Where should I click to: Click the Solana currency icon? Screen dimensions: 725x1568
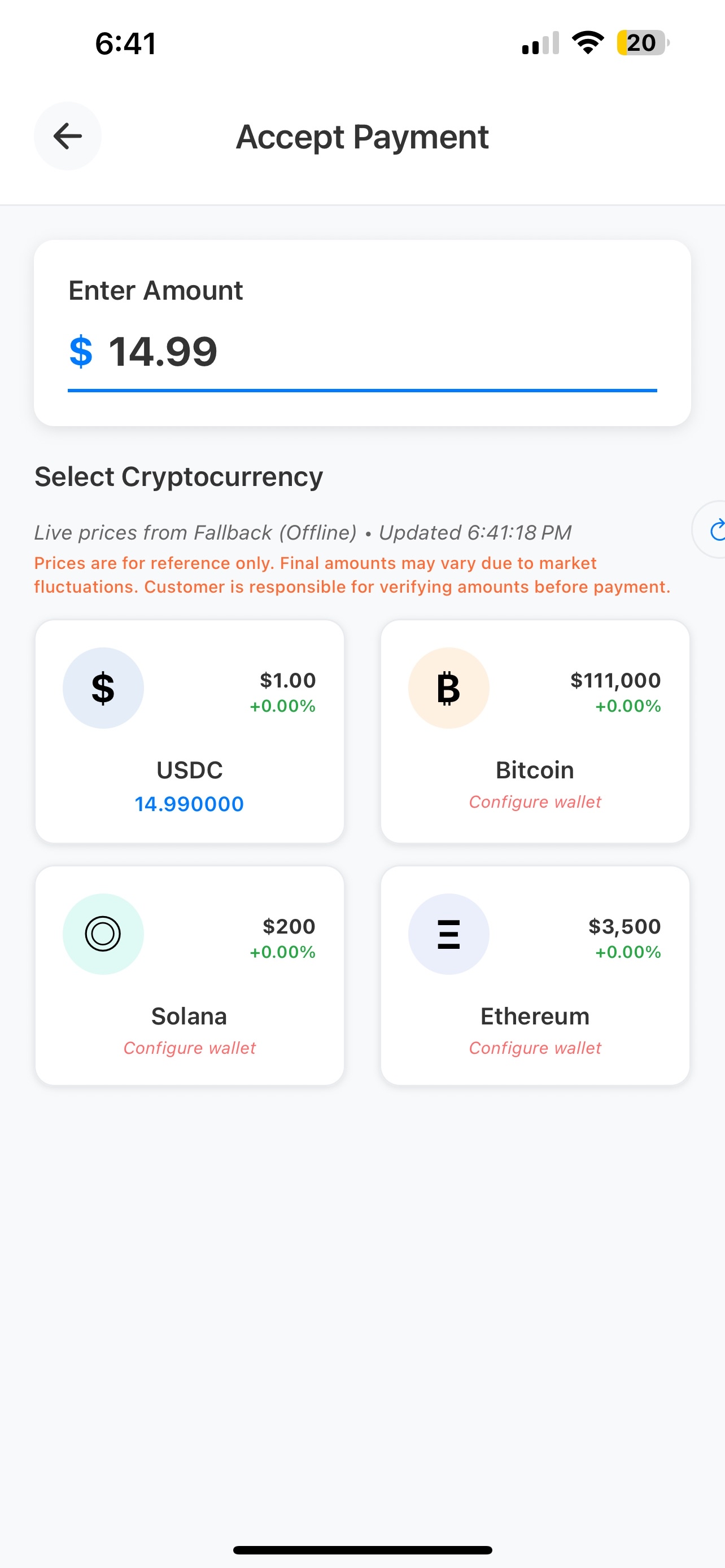[x=103, y=934]
